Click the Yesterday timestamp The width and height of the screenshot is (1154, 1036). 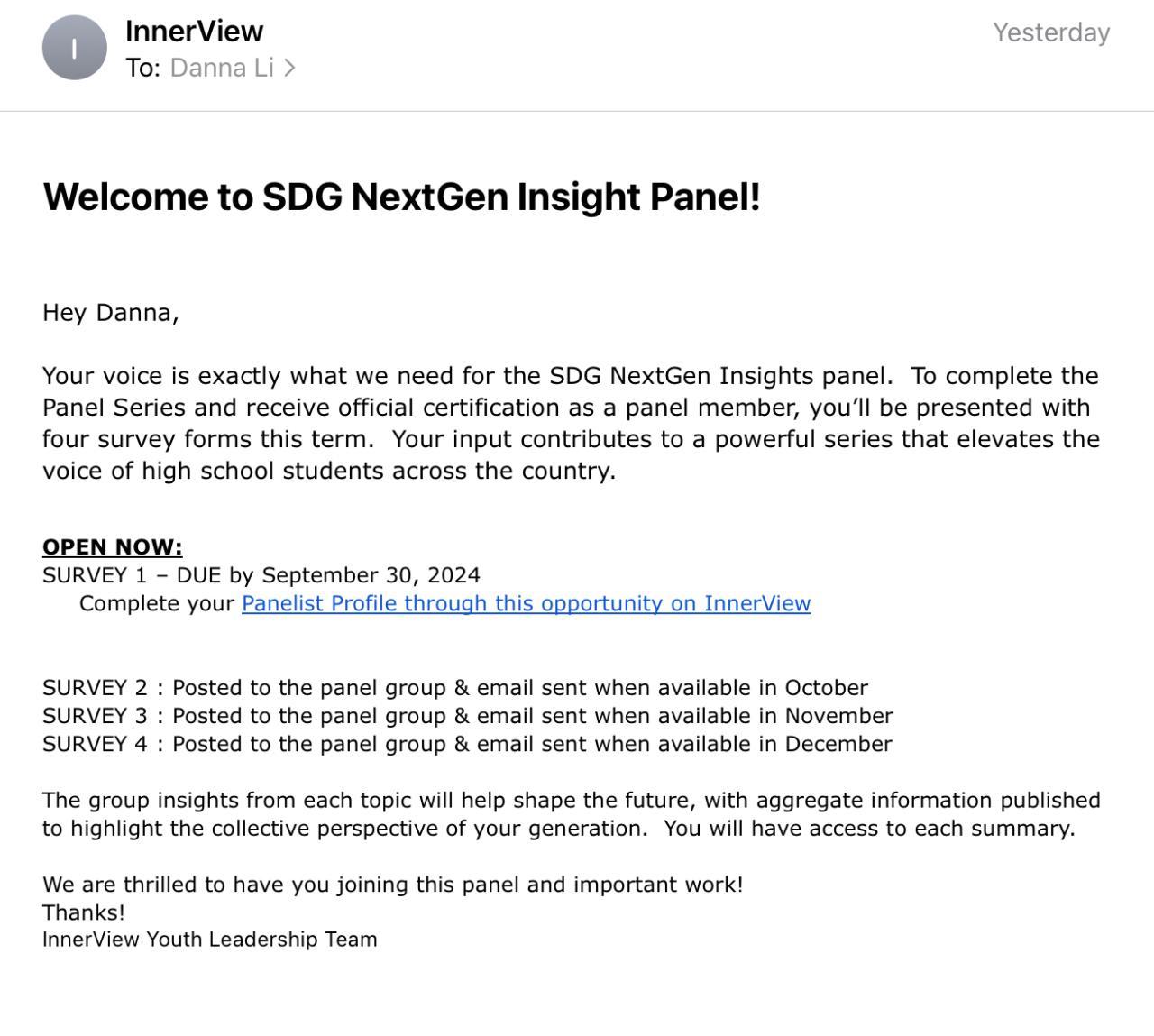click(1050, 32)
